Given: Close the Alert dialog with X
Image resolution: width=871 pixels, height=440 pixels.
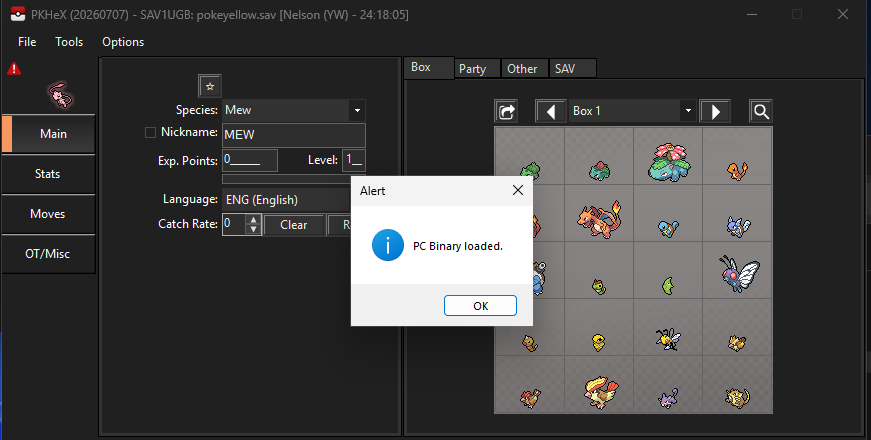Looking at the screenshot, I should (518, 190).
